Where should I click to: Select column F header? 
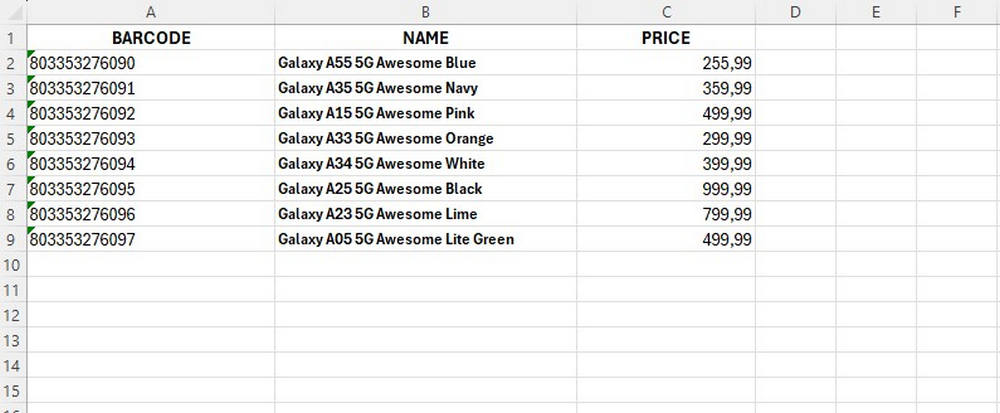pyautogui.click(x=957, y=12)
